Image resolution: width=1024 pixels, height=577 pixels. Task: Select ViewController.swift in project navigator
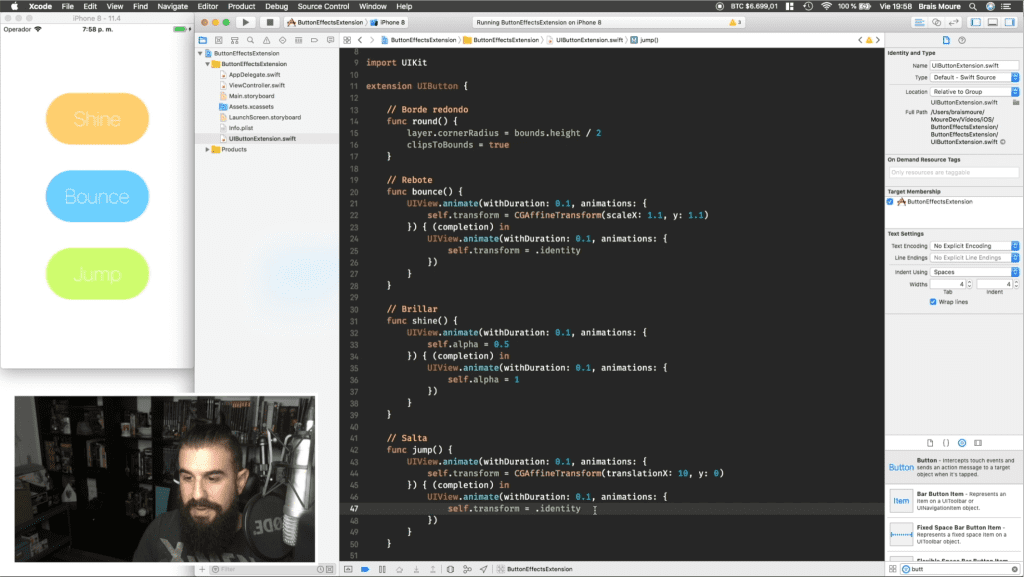(x=257, y=86)
